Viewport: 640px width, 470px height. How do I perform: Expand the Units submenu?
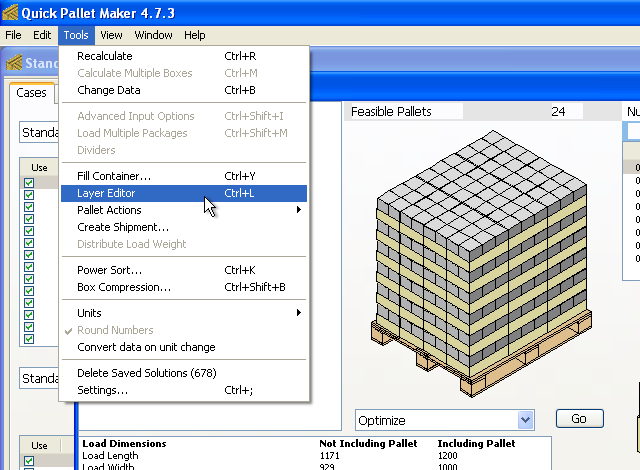click(184, 313)
